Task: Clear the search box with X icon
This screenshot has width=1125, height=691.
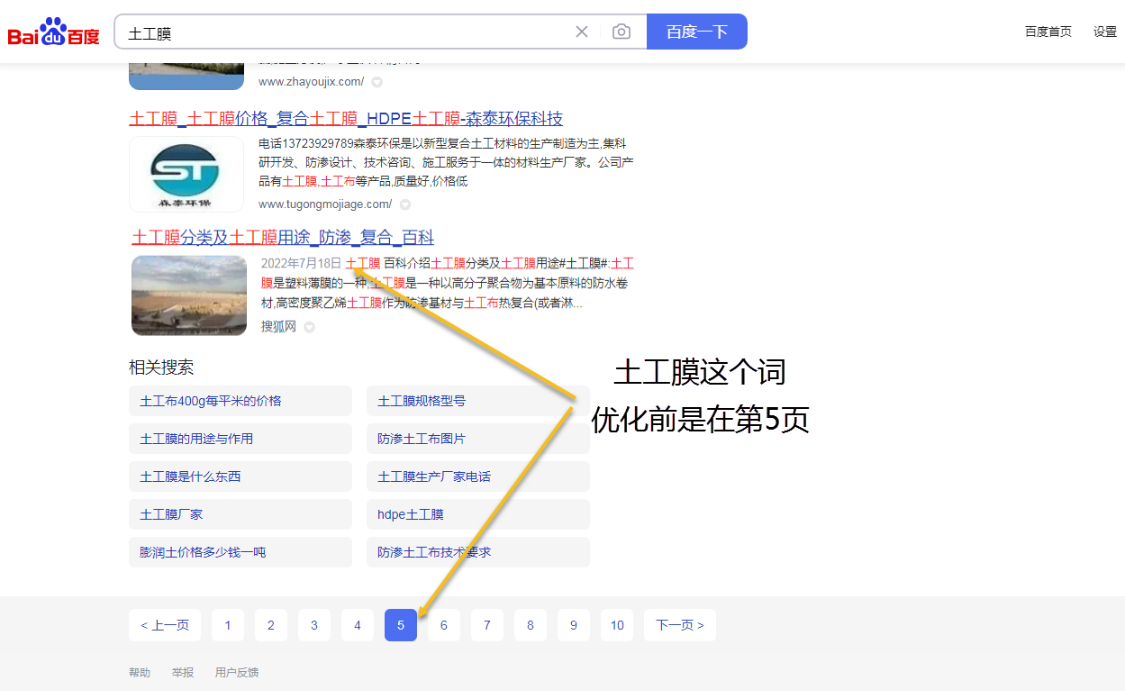Action: (x=582, y=32)
